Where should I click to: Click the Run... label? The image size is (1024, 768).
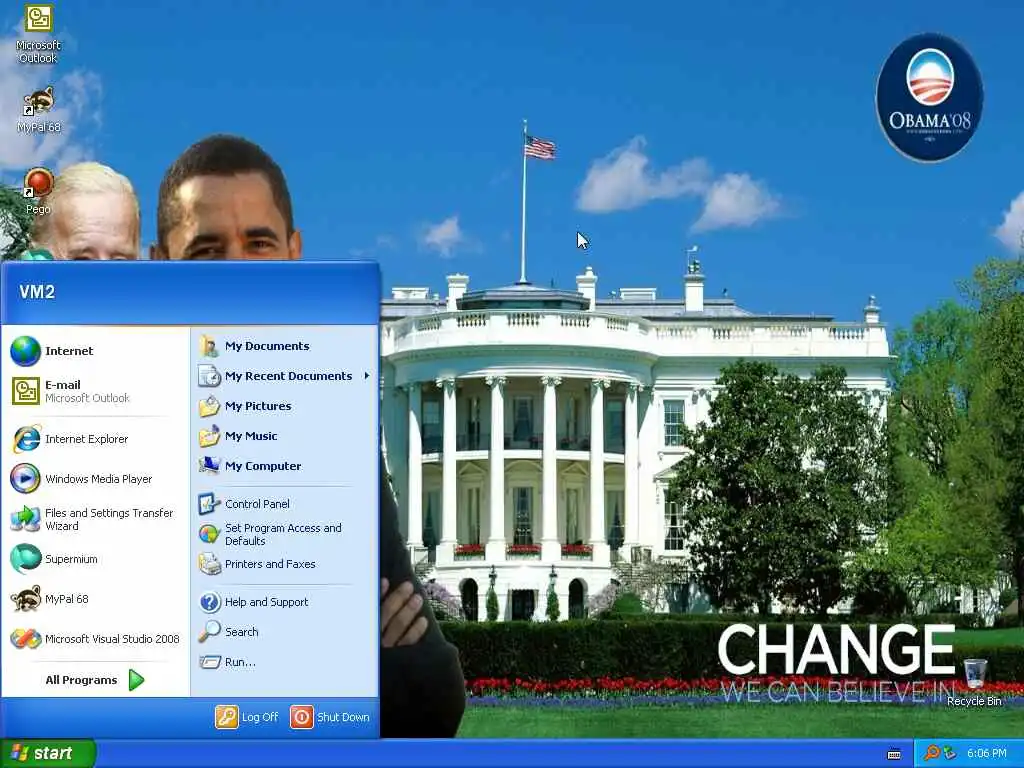coord(240,662)
